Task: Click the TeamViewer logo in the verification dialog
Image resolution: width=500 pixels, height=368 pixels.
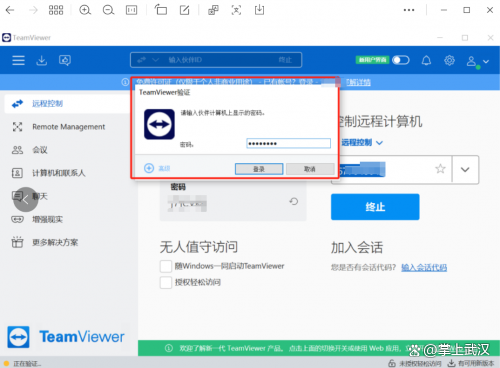Action: tap(159, 124)
